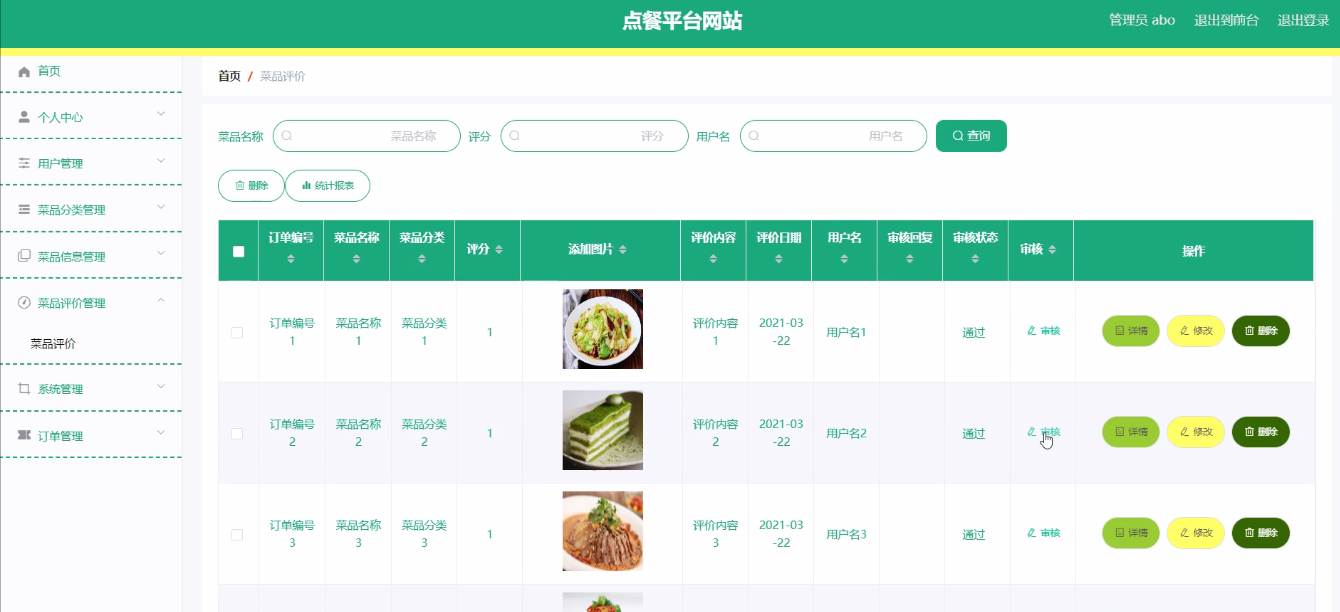This screenshot has width=1340, height=612.
Task: Click 删除 for 用户名1 row
Action: click(x=1261, y=331)
